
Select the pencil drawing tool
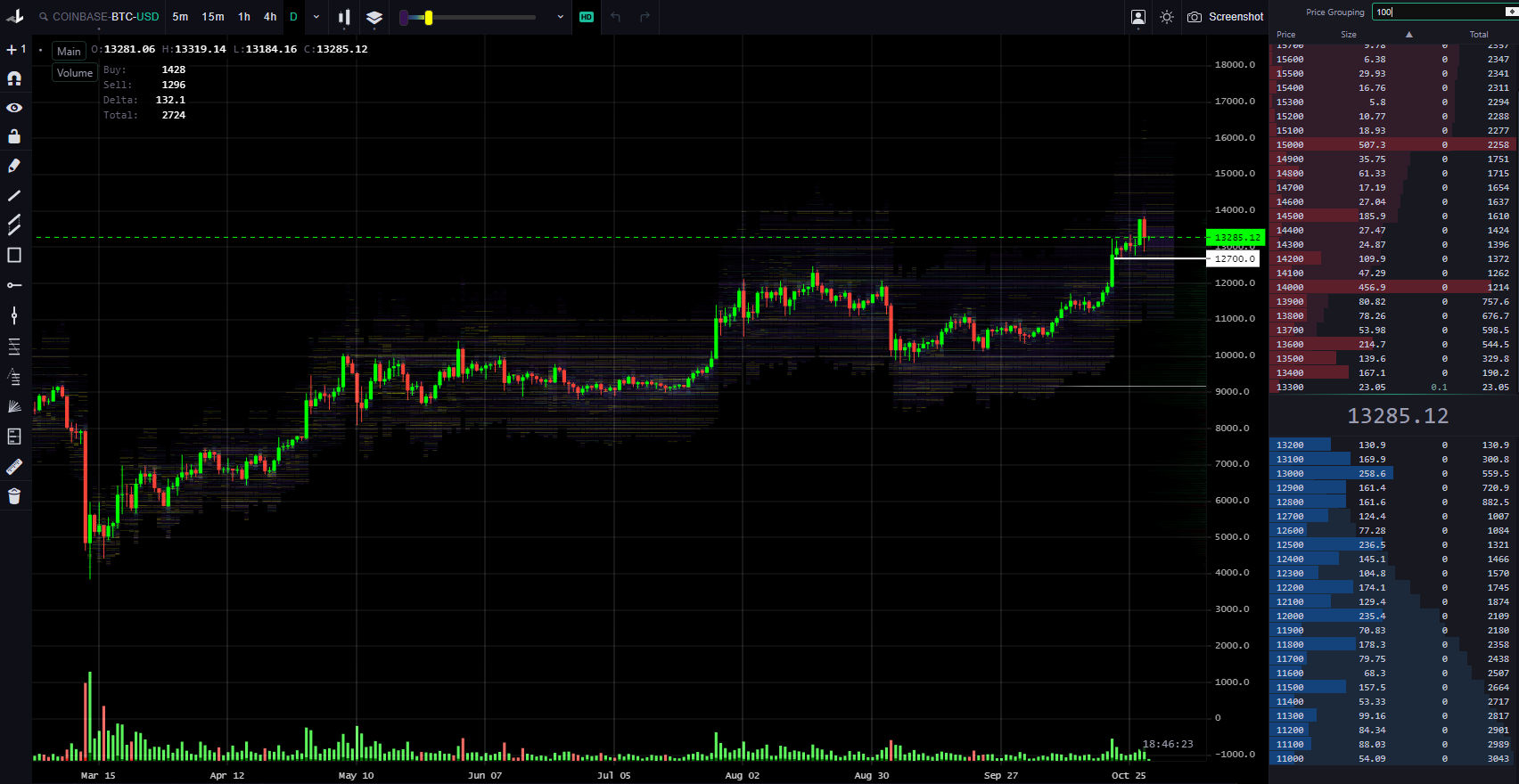(14, 166)
